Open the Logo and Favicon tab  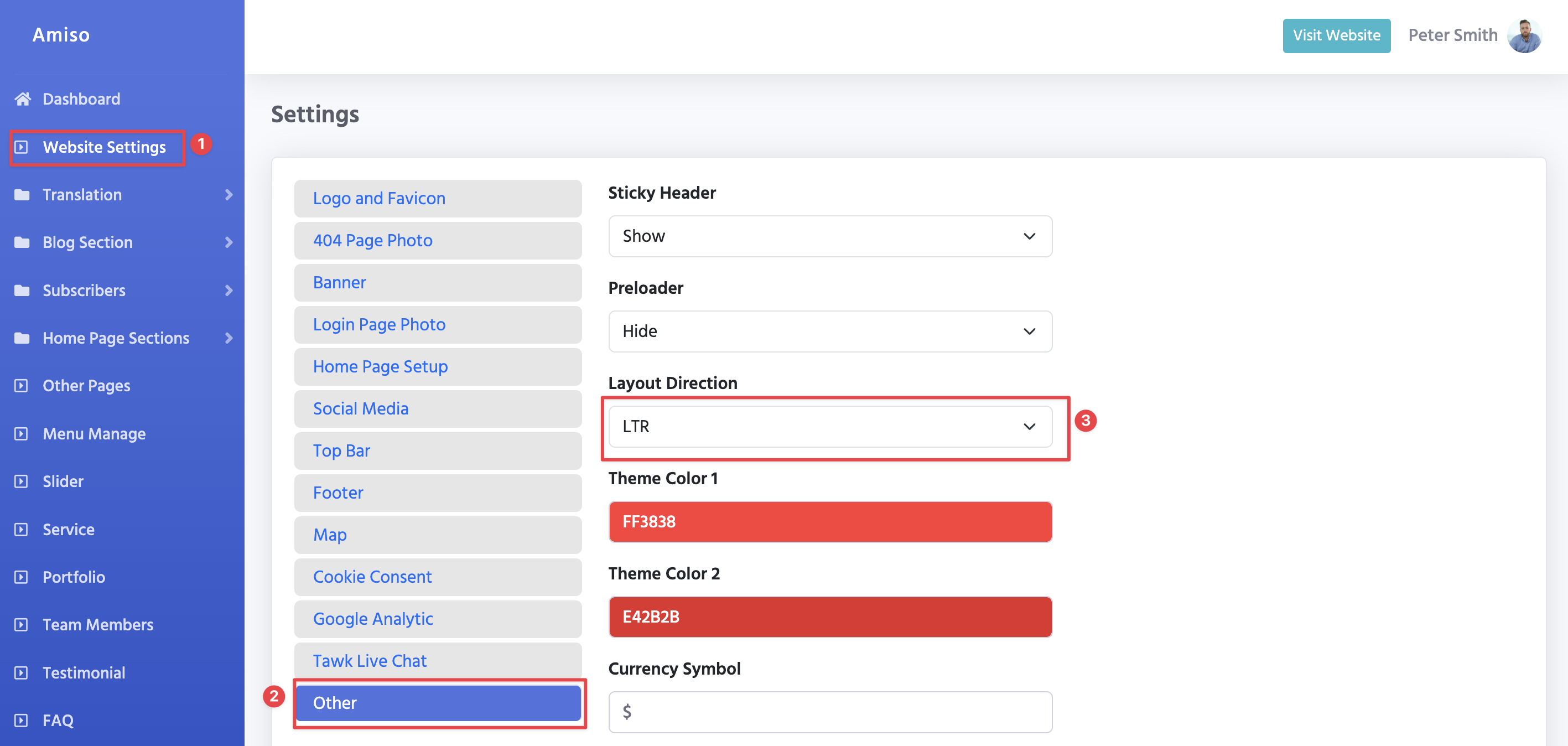438,199
